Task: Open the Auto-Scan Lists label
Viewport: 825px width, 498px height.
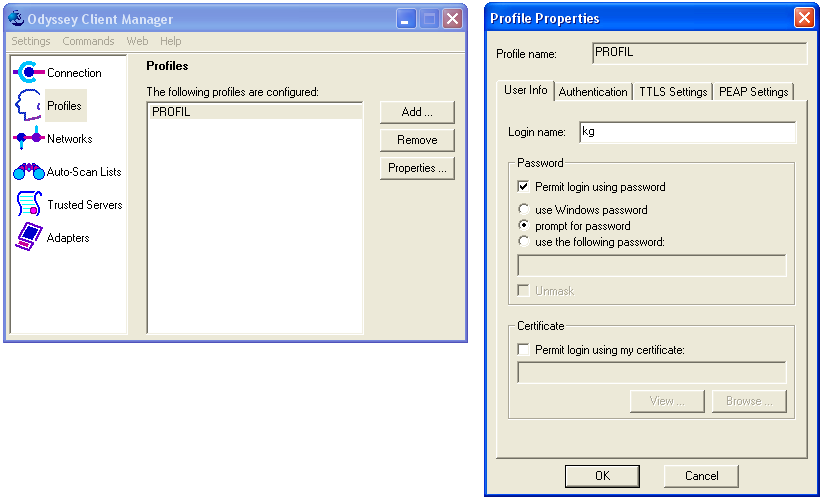Action: pyautogui.click(x=84, y=172)
